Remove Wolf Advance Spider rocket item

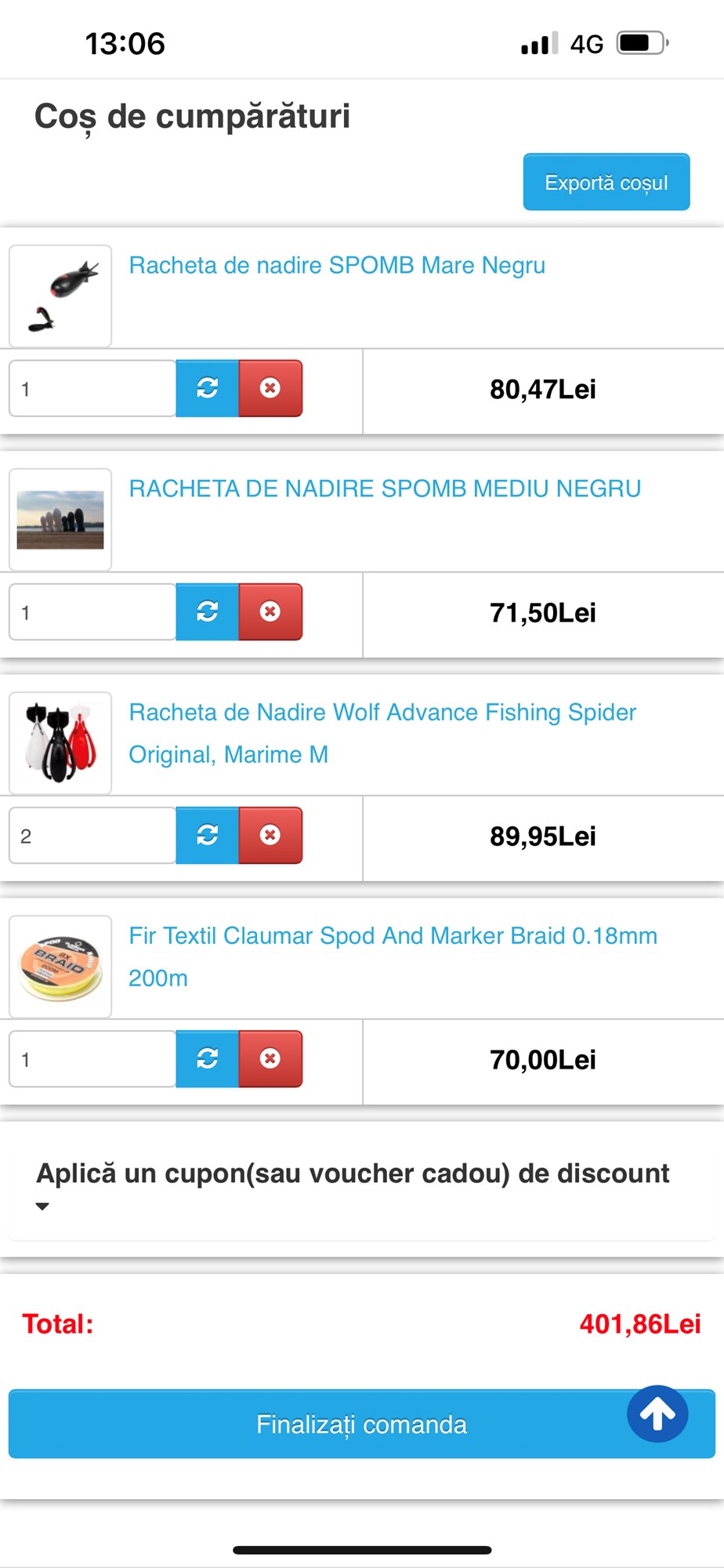point(270,835)
